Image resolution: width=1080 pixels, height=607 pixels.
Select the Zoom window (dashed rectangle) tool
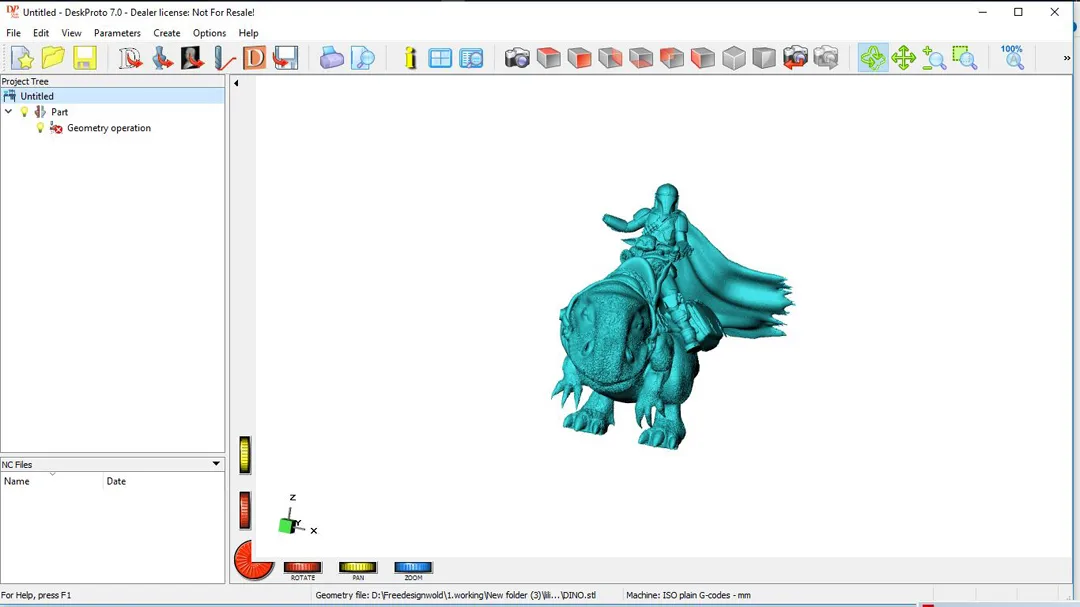pos(964,58)
